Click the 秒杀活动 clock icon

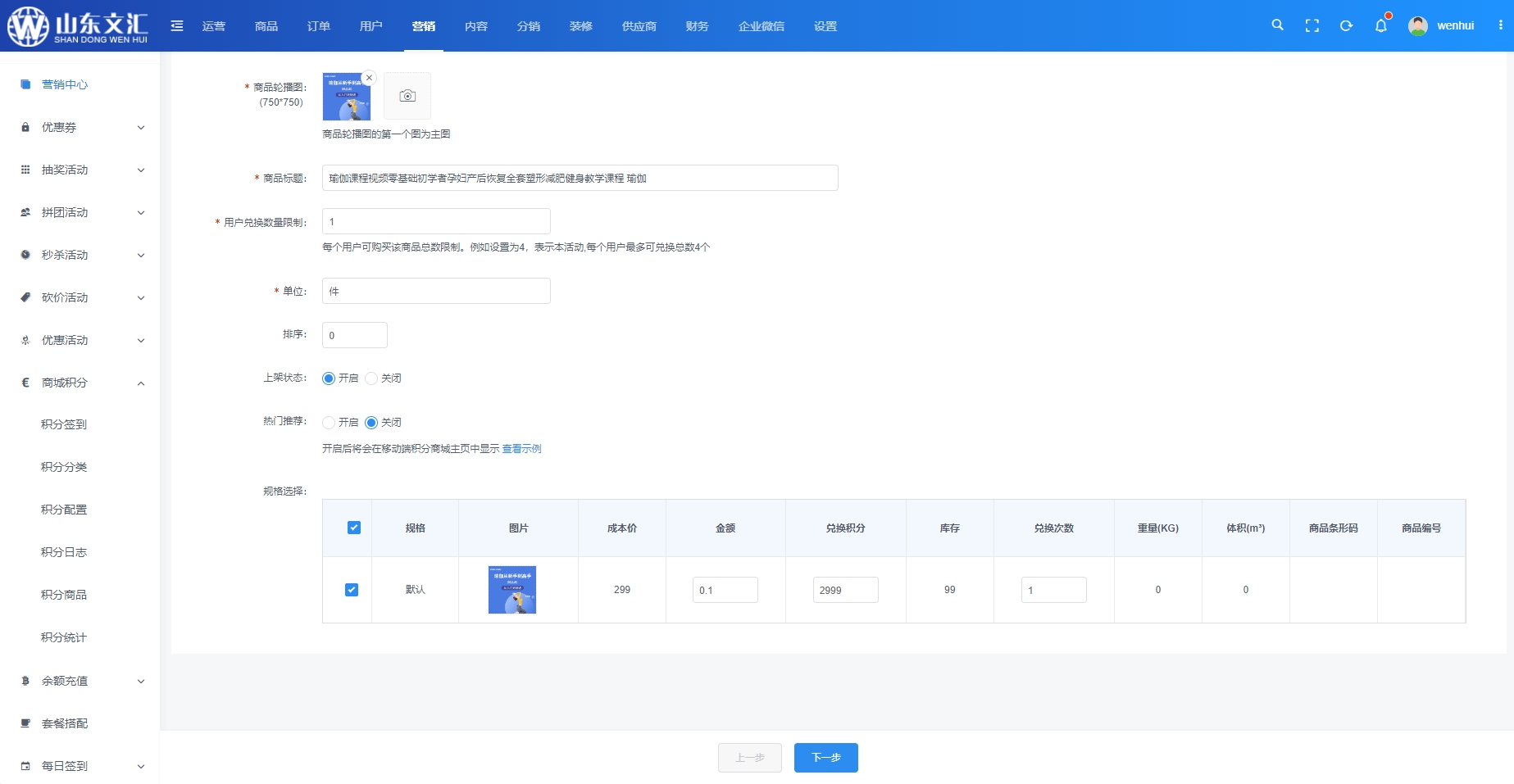25,255
